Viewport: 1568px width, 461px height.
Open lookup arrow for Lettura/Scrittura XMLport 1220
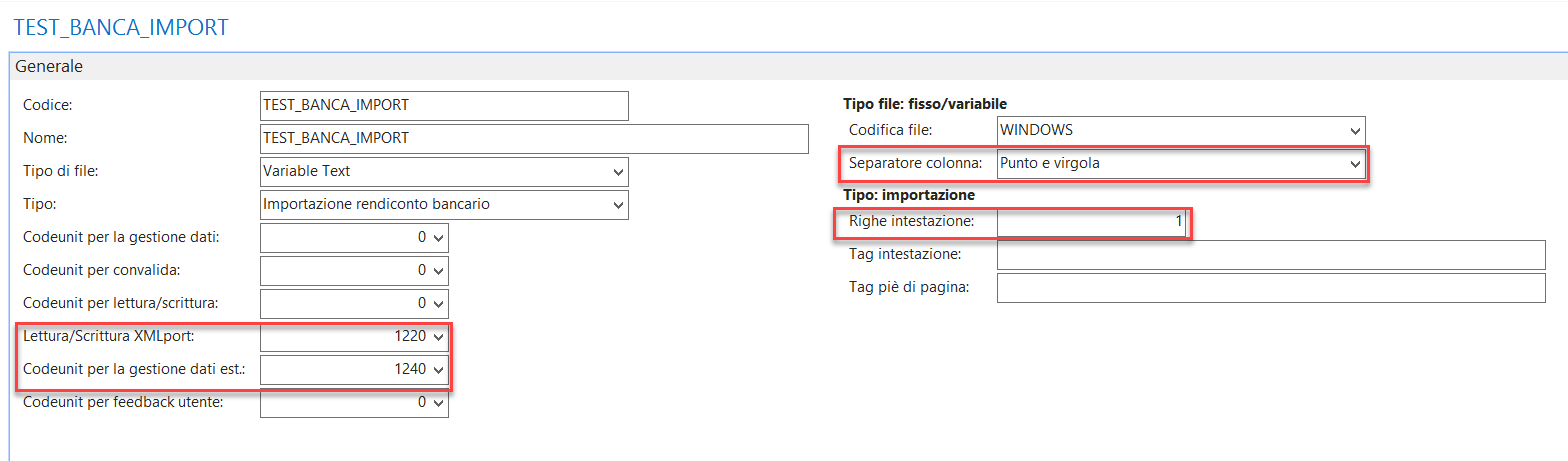click(x=439, y=337)
